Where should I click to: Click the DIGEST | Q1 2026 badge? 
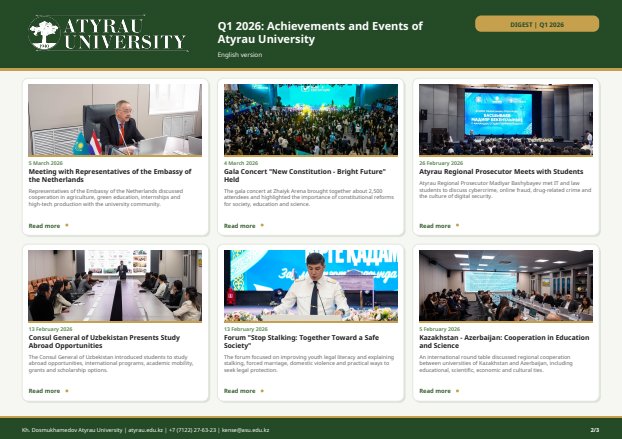point(537,24)
